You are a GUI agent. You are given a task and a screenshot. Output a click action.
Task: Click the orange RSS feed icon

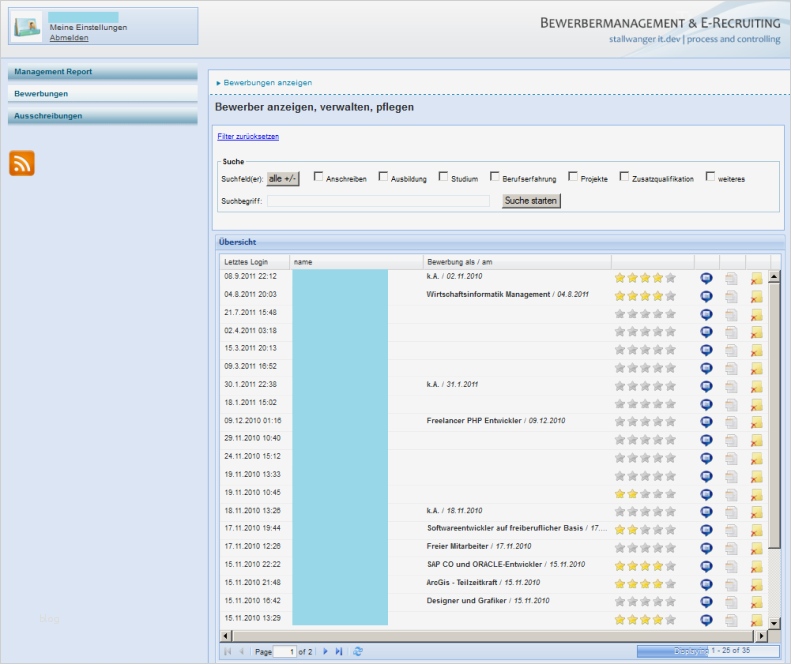[x=22, y=163]
